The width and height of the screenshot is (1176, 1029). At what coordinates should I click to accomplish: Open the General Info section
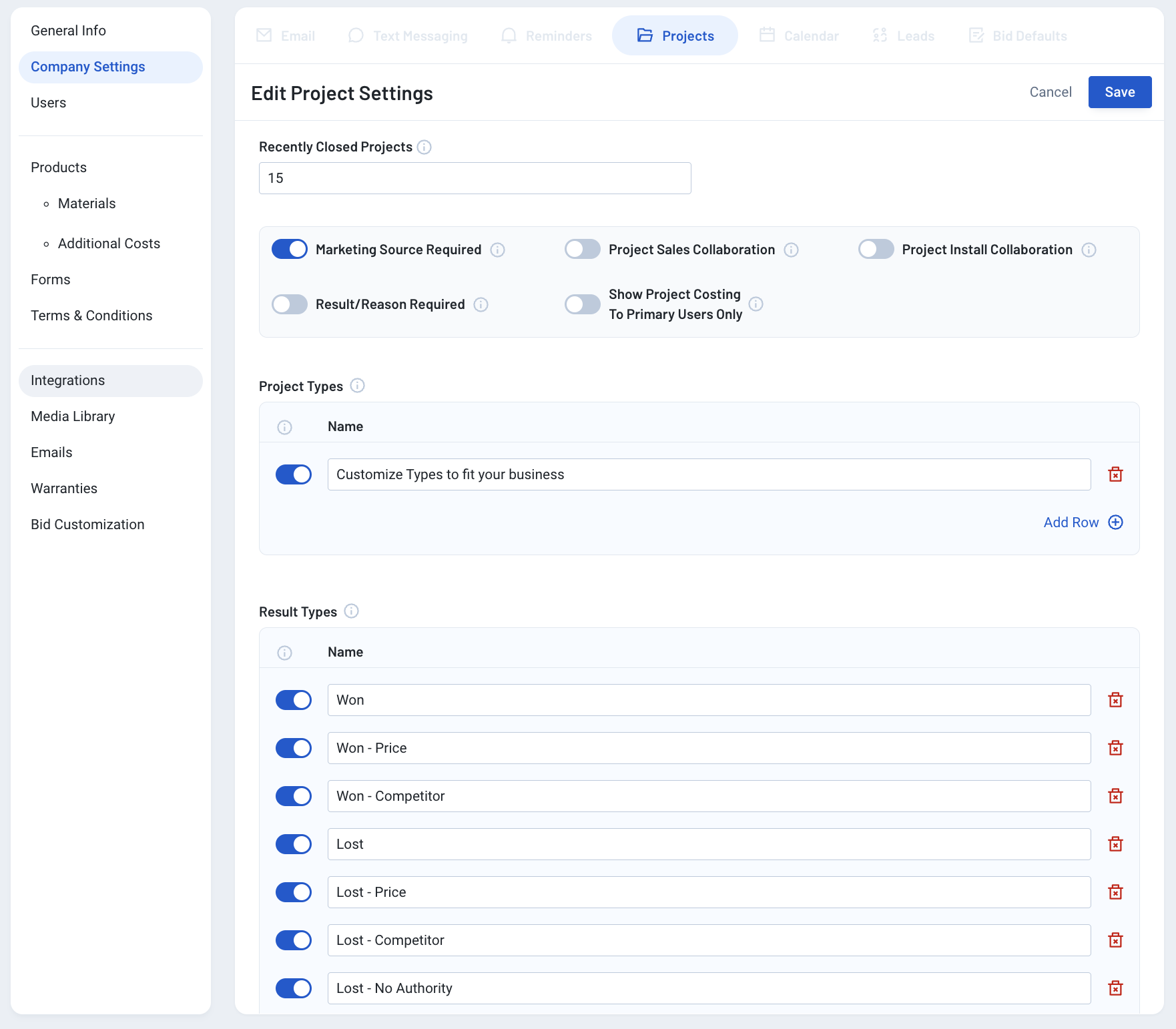68,31
